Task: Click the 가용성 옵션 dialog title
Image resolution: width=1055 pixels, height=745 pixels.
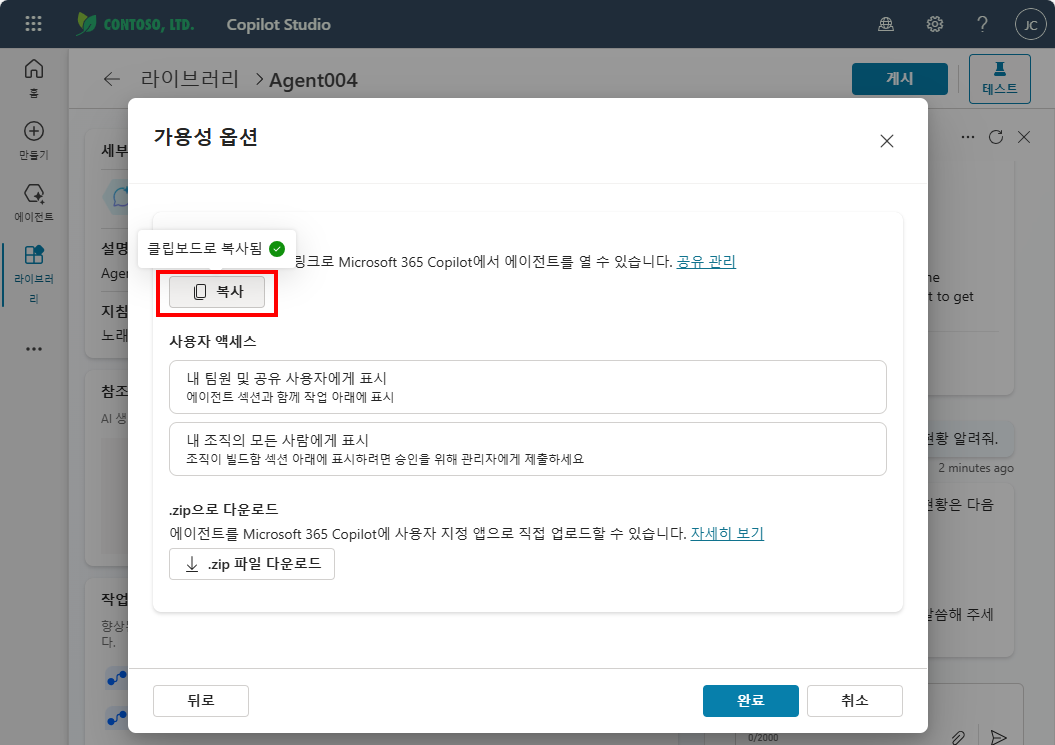Action: tap(206, 137)
